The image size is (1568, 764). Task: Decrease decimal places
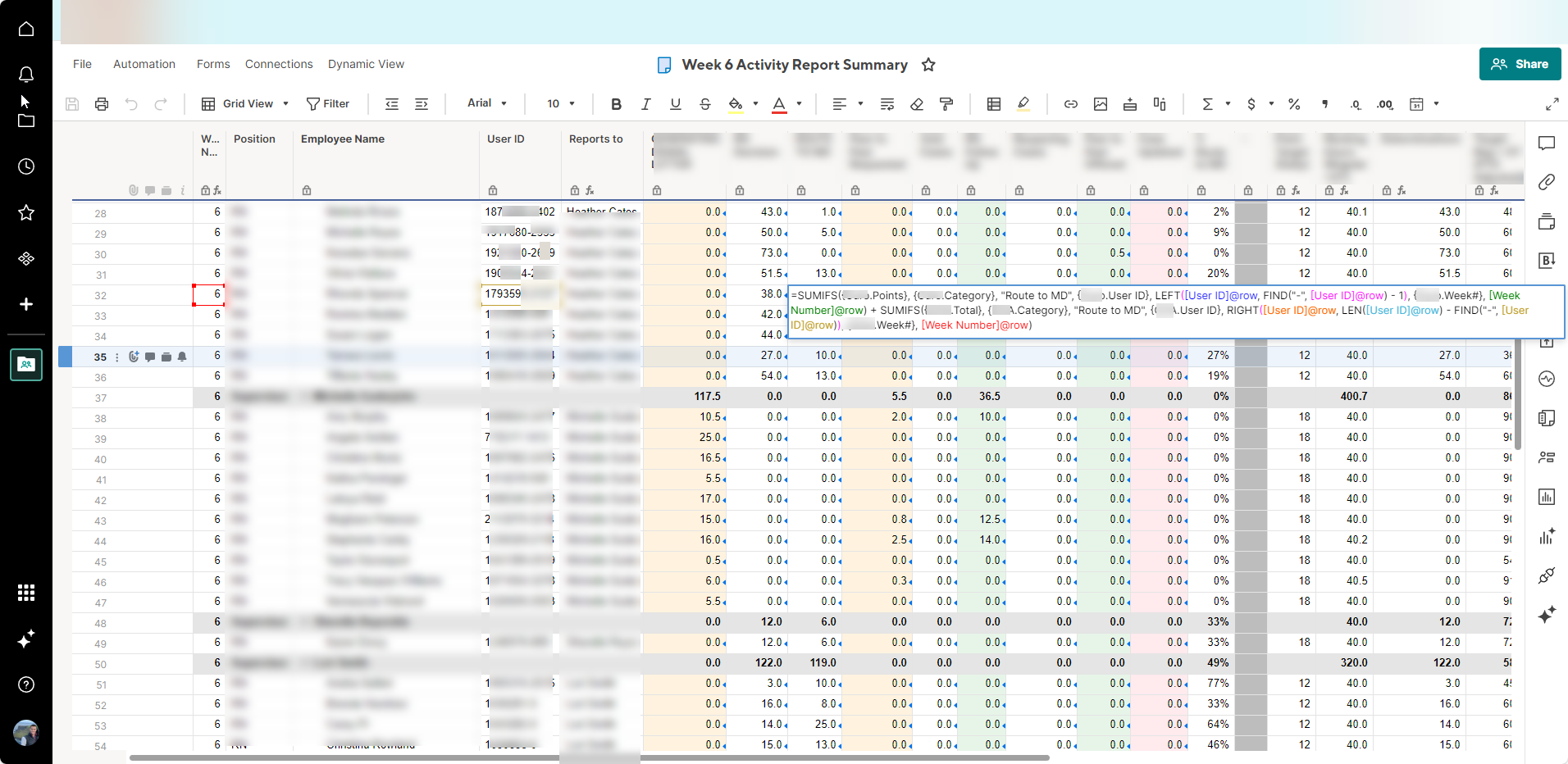tap(1355, 104)
